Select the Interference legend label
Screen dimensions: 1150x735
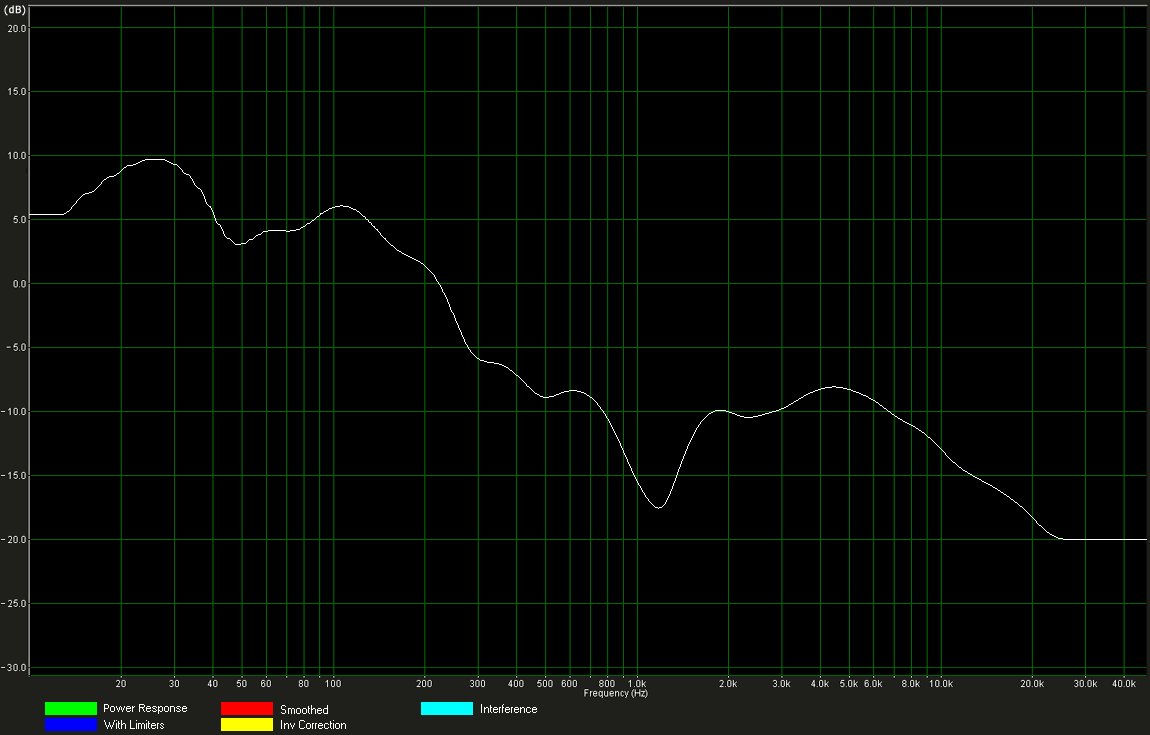(508, 709)
